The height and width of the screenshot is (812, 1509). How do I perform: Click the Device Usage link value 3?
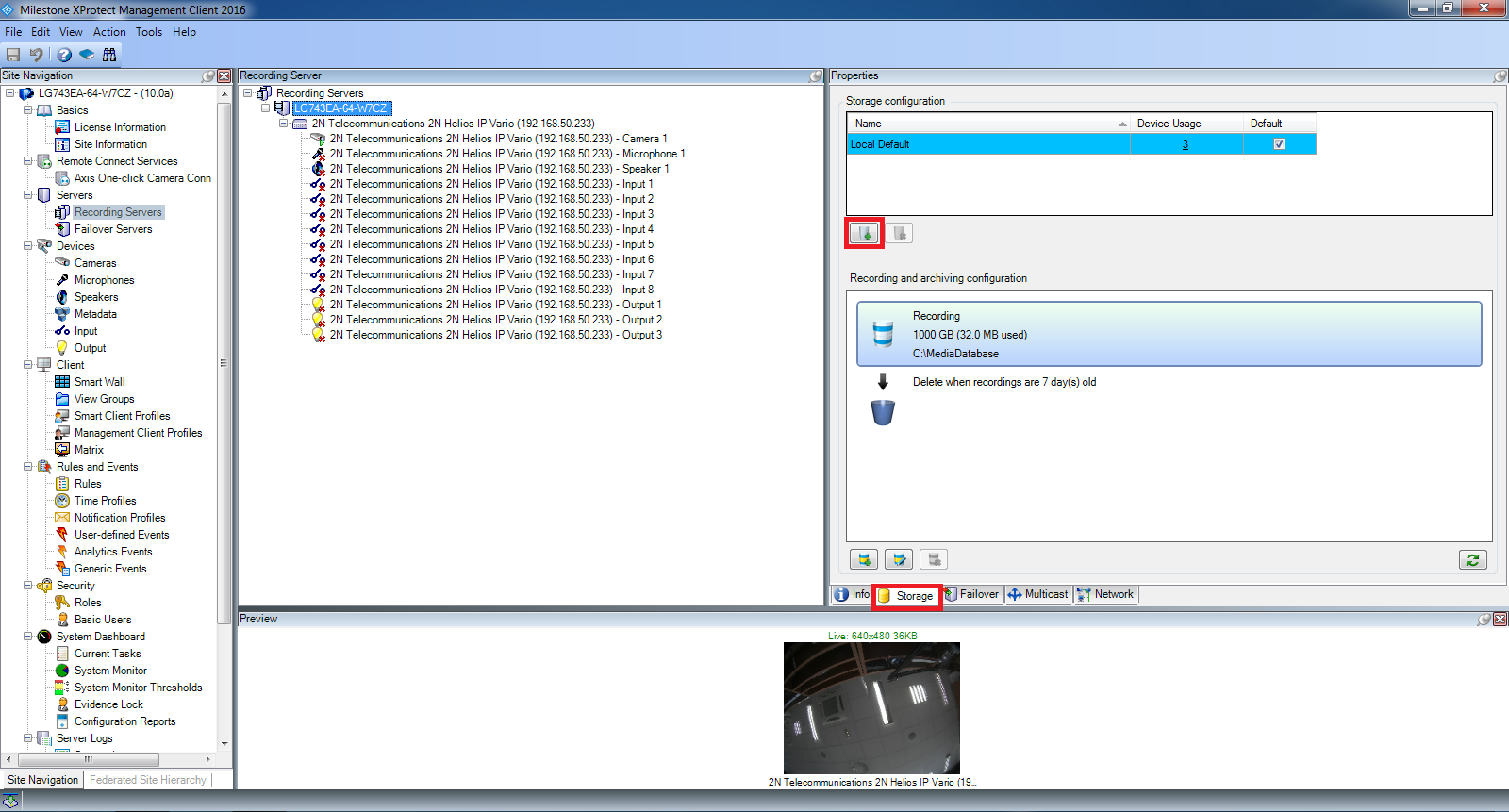tap(1186, 144)
